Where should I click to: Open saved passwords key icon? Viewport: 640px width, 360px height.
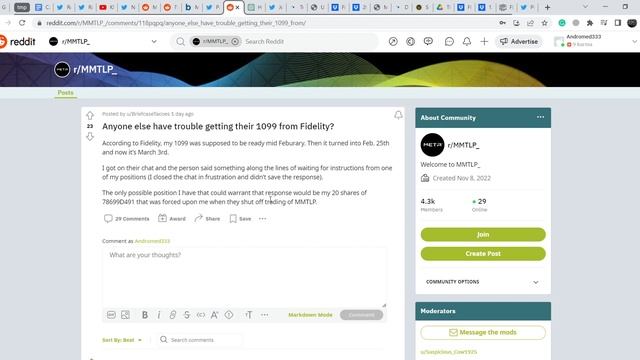(x=502, y=23)
